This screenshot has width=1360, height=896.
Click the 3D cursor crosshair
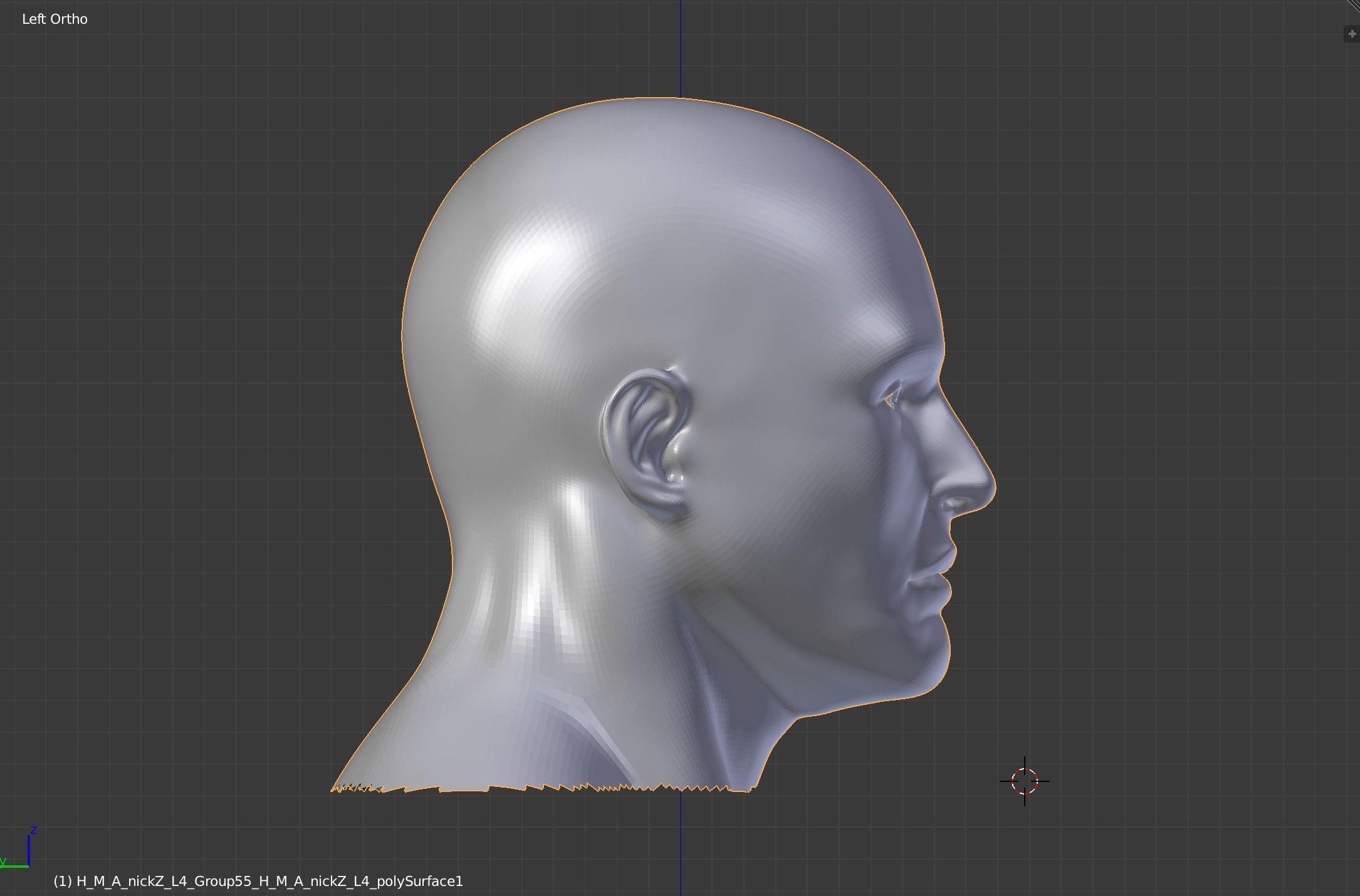pyautogui.click(x=1025, y=781)
